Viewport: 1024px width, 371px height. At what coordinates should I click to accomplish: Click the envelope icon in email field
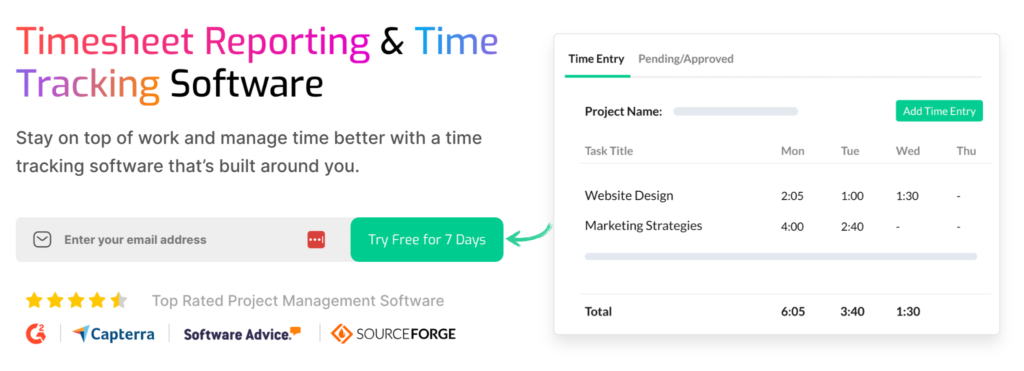pyautogui.click(x=42, y=240)
